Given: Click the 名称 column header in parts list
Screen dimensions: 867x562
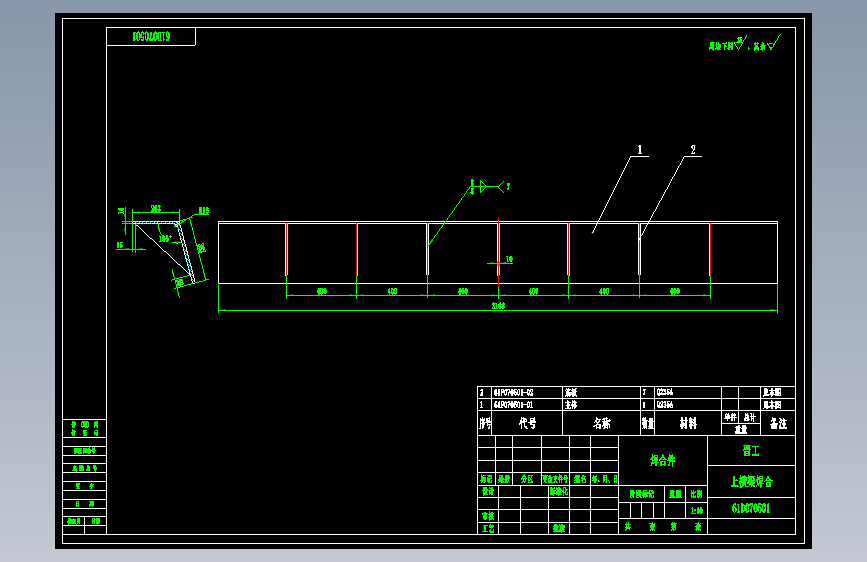Looking at the screenshot, I should [x=602, y=423].
